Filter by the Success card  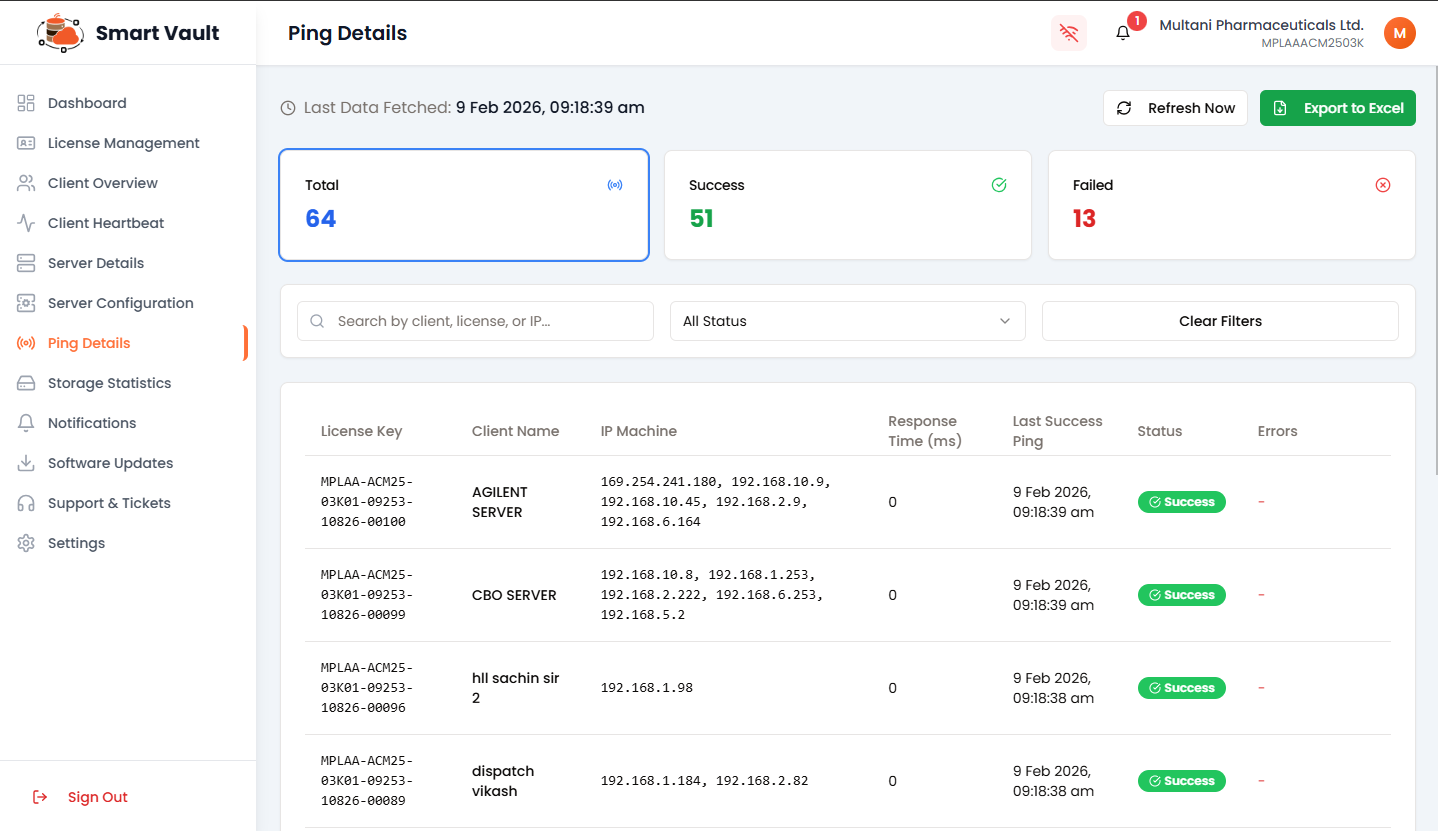pos(847,205)
